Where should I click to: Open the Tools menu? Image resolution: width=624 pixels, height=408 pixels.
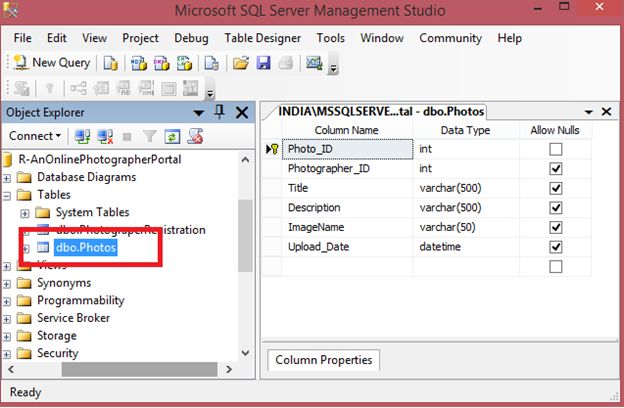tap(330, 38)
